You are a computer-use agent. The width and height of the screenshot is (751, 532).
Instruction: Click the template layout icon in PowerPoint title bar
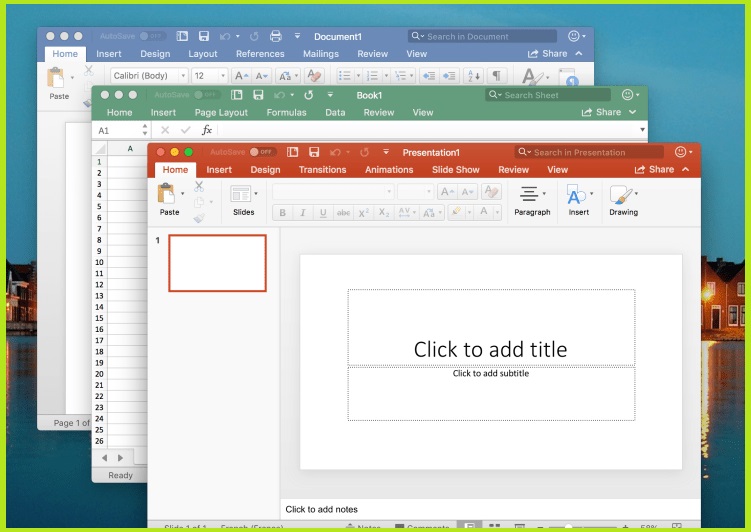pos(293,152)
